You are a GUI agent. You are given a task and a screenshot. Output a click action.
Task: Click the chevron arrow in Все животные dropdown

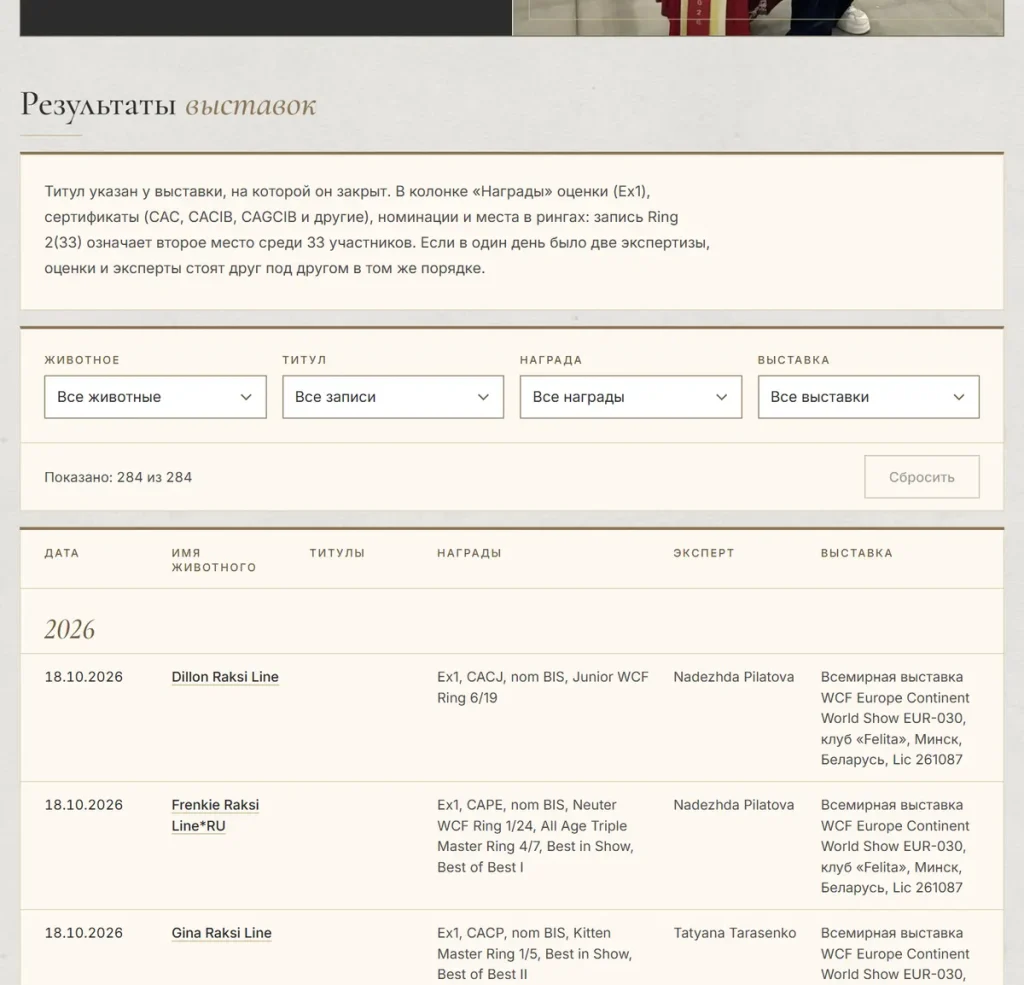[246, 397]
